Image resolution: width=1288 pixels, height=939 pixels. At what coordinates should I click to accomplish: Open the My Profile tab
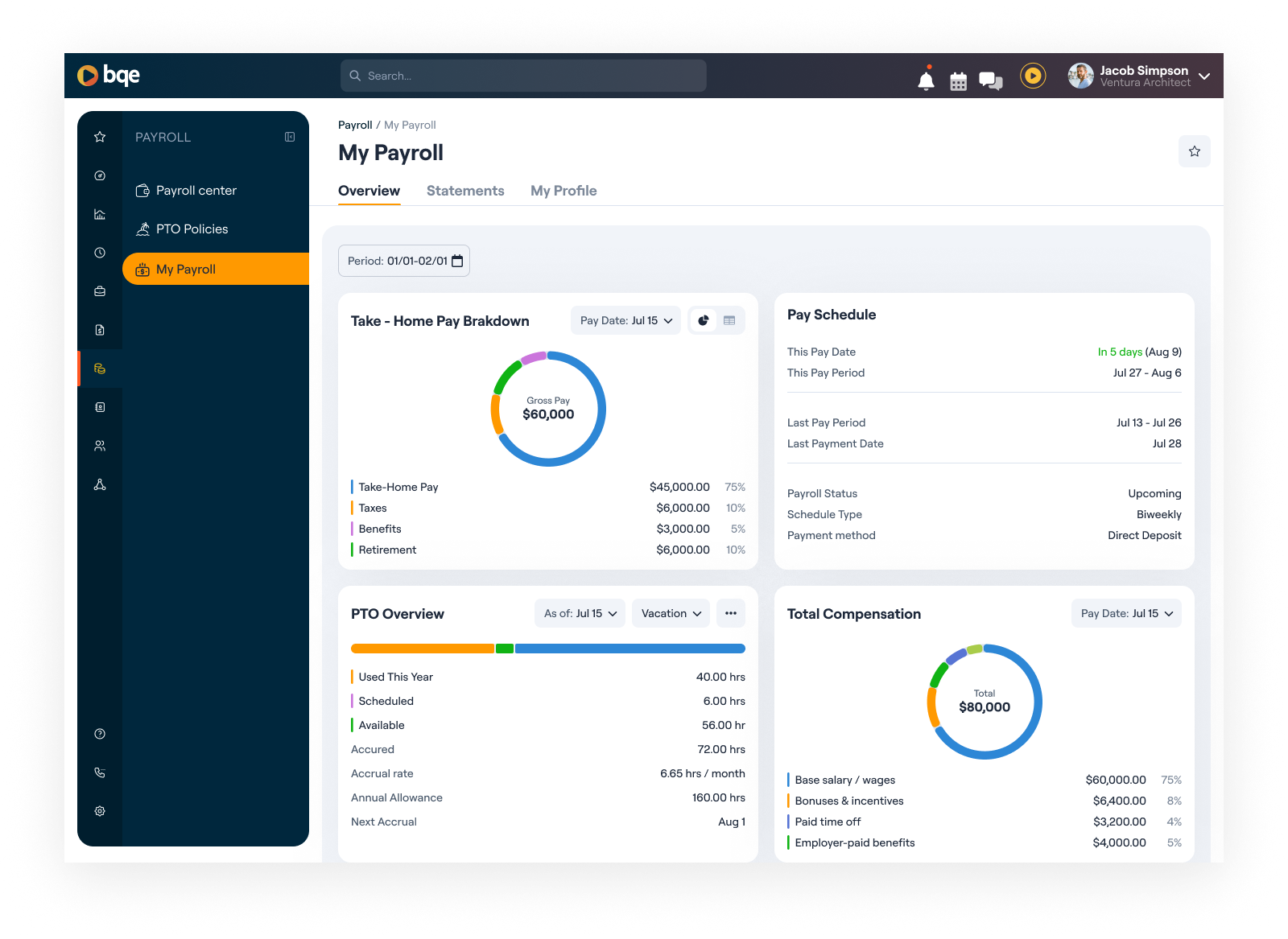(x=563, y=191)
